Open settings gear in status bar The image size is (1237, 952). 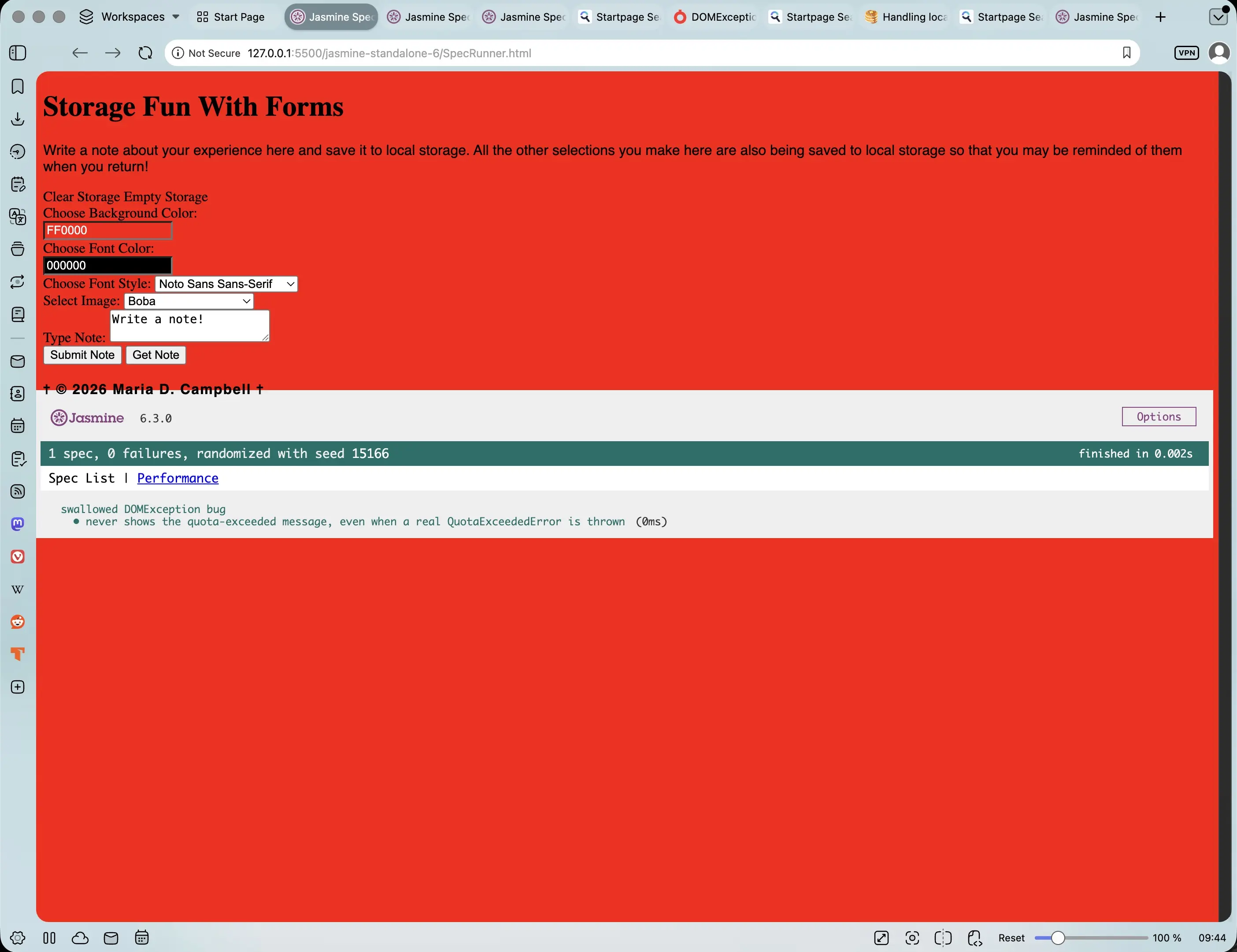point(18,938)
